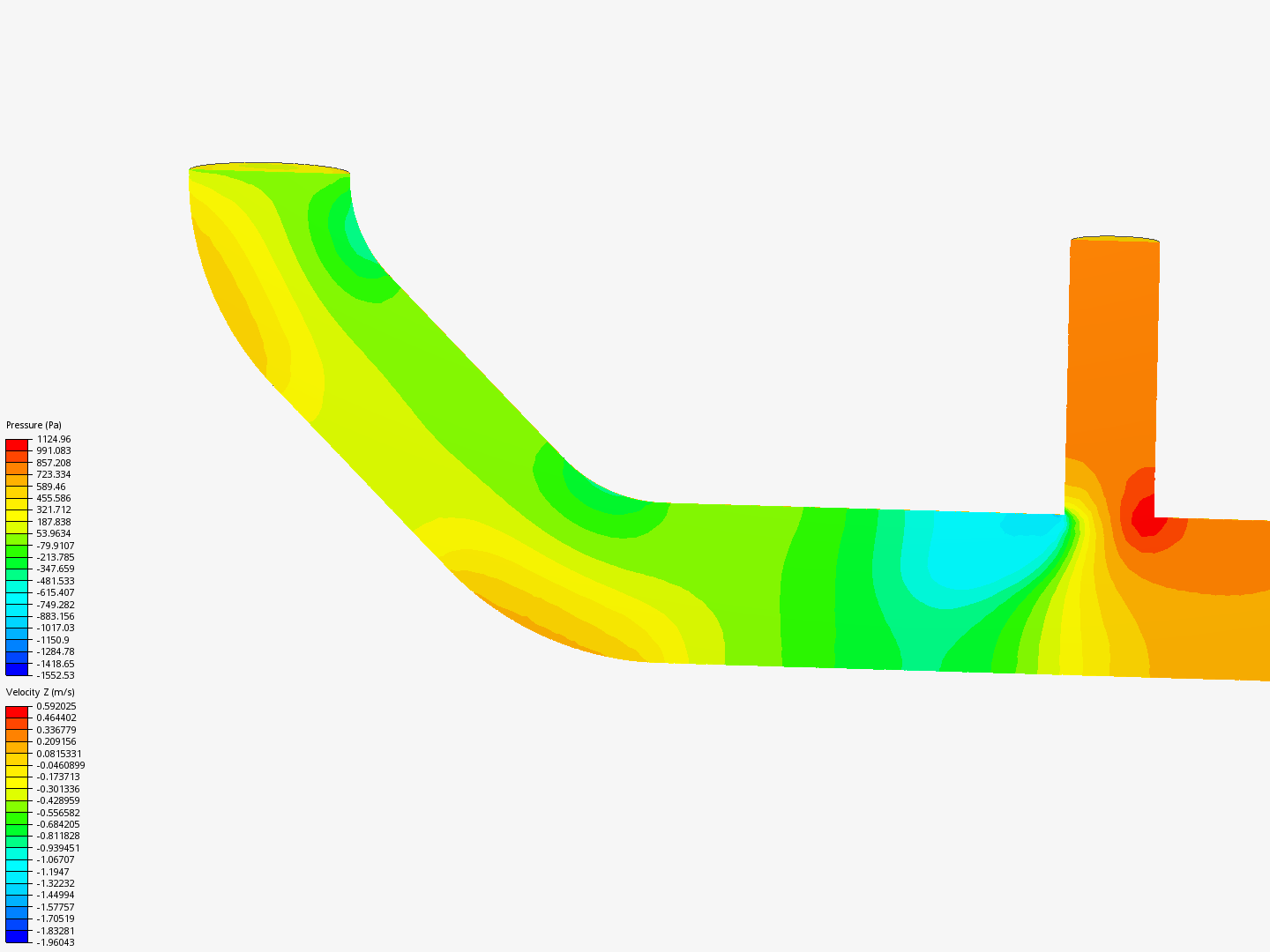
Task: Select the dark blue bottom swatch of Velocity Z legend
Action: [x=17, y=936]
